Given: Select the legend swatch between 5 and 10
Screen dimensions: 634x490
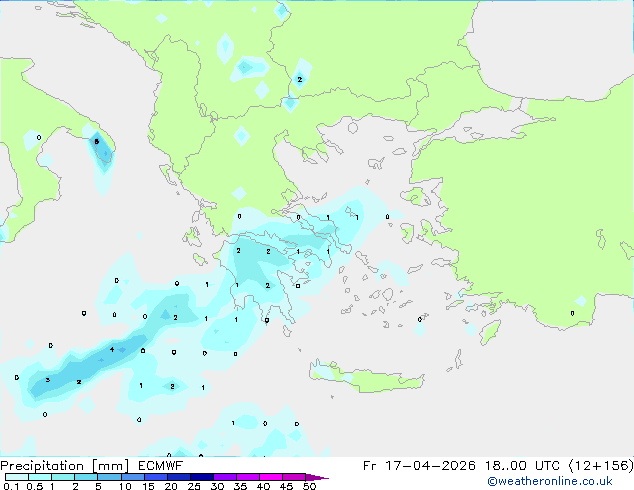Looking at the screenshot, I should [109, 477].
